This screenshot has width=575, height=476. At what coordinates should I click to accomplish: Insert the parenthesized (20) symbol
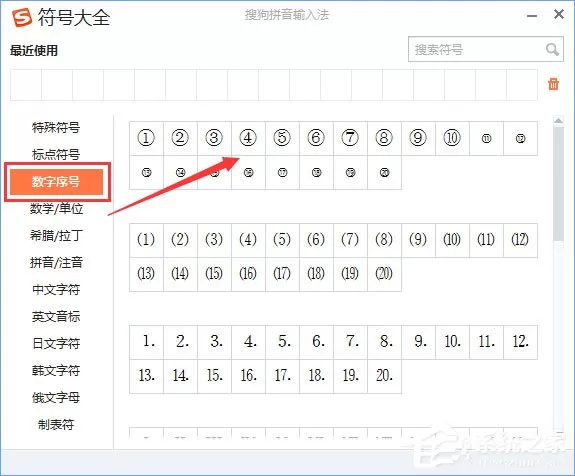click(x=384, y=274)
